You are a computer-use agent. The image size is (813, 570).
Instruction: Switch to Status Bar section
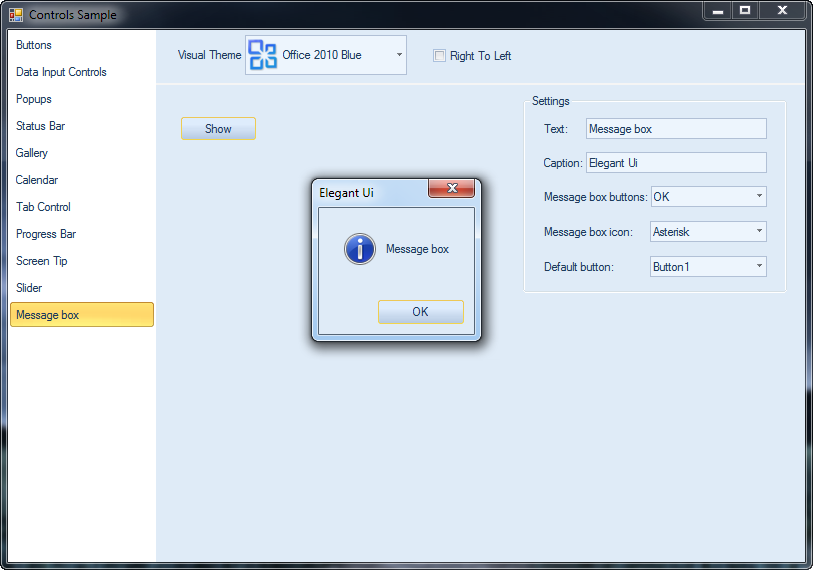[82, 126]
